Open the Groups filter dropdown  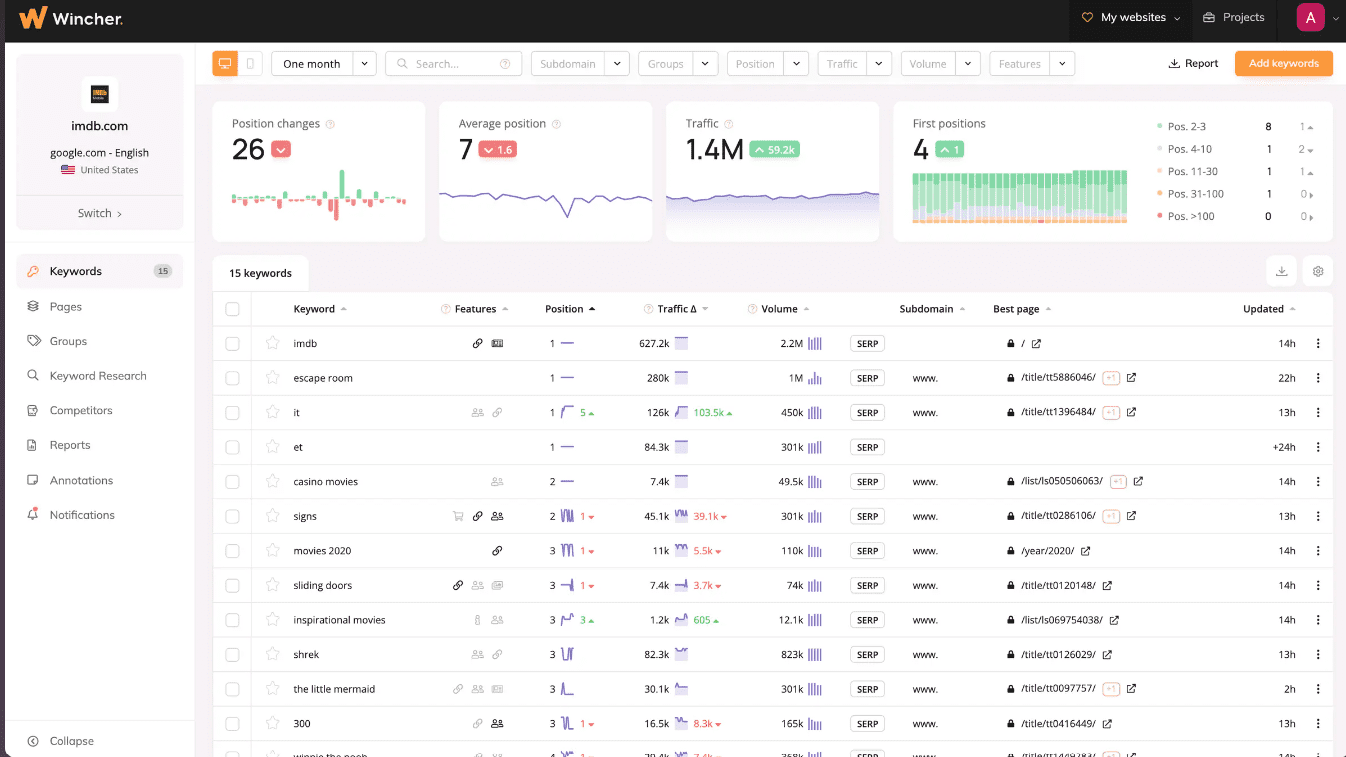678,64
